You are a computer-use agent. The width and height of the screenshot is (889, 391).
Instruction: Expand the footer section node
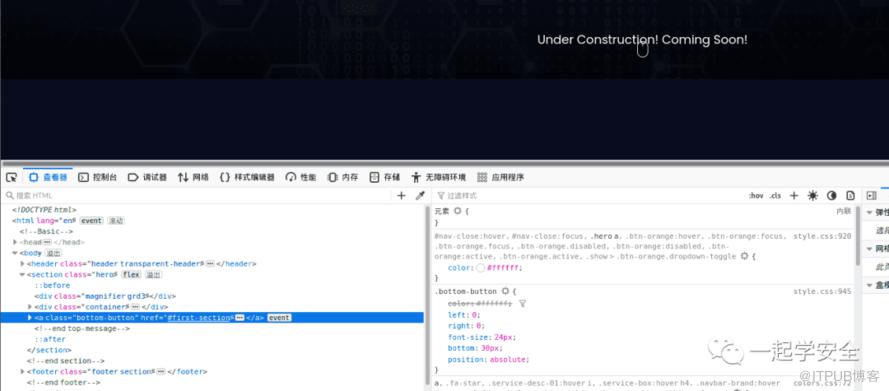[23, 372]
